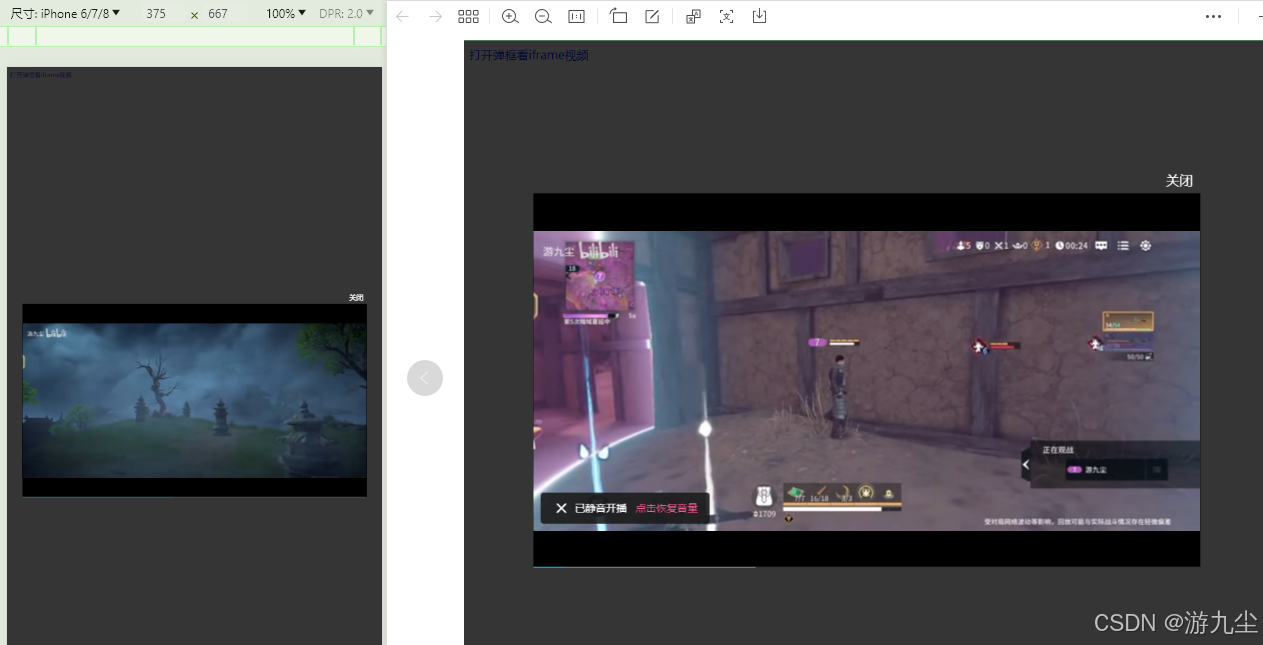Collapse the 正在观战 panel arrow
Screen dimensions: 1263x645
pos(1025,464)
